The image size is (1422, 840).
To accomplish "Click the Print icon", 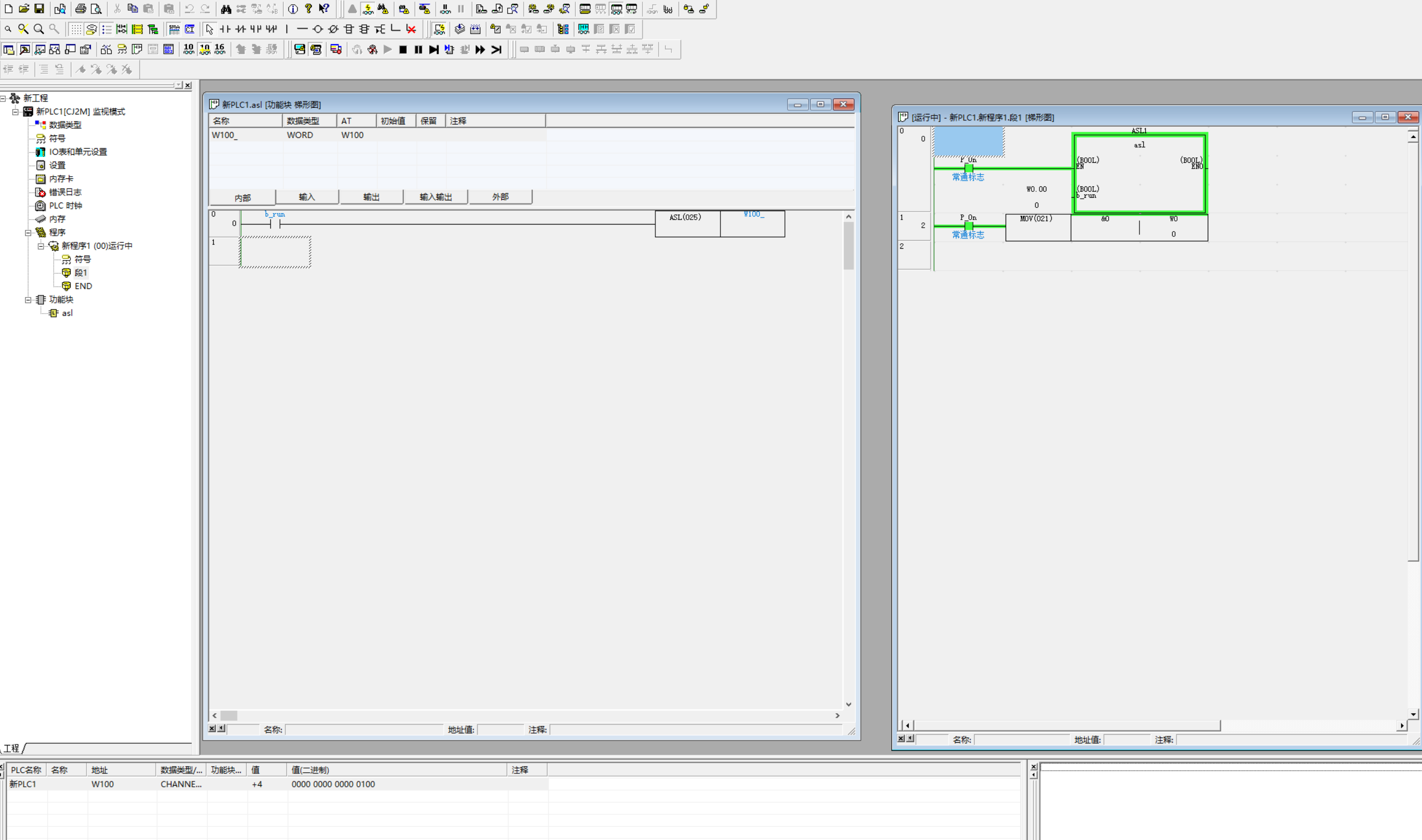I will (81, 9).
